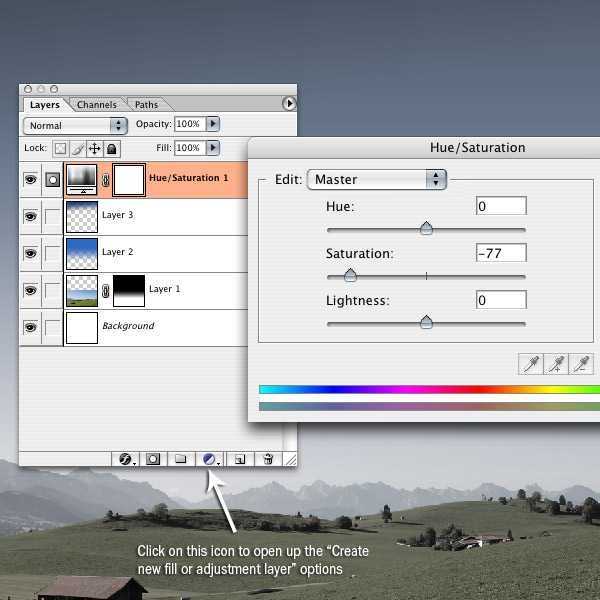Click the Saturation slider handle

(x=350, y=276)
